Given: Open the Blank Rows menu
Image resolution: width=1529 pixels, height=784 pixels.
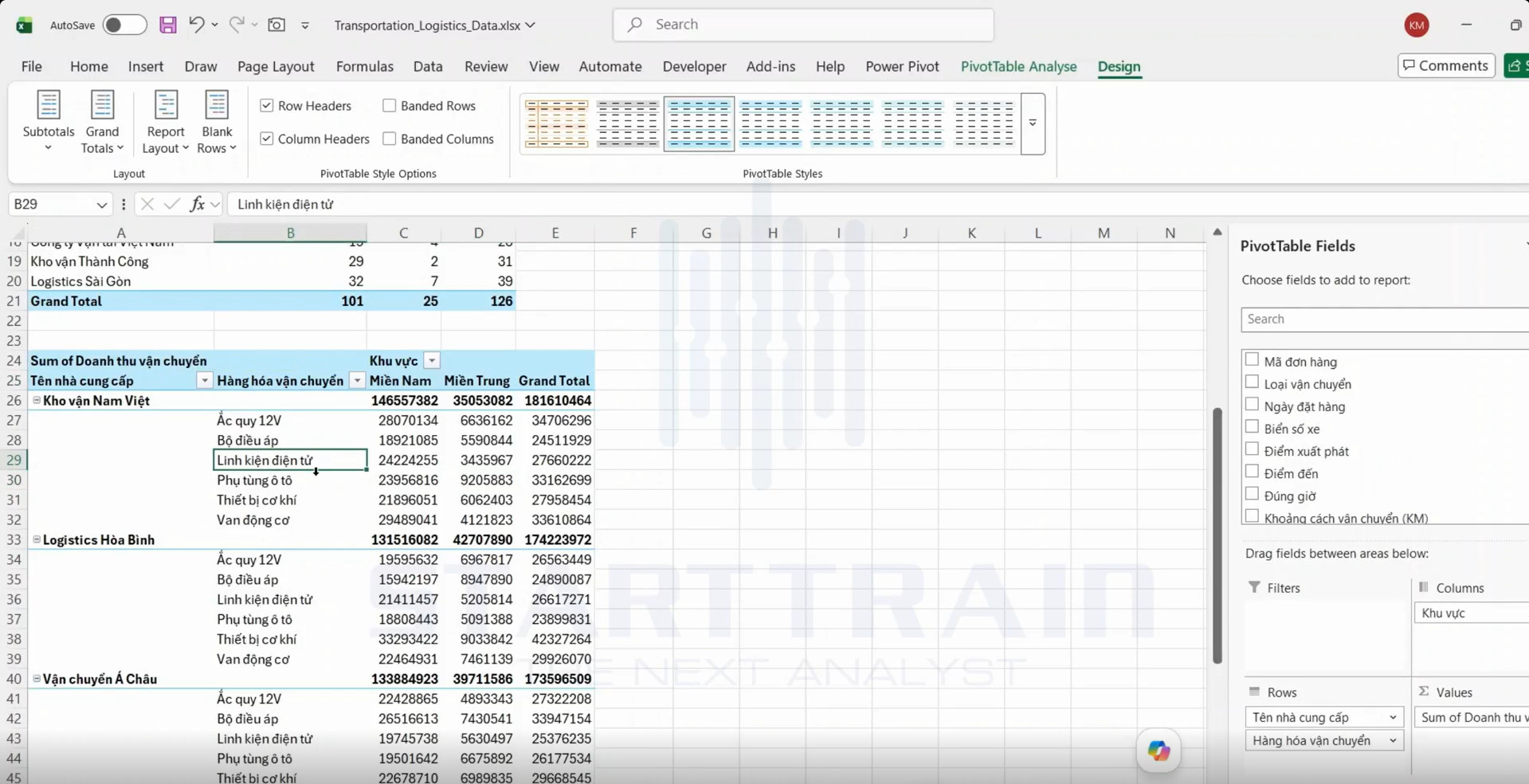Looking at the screenshot, I should click(217, 122).
